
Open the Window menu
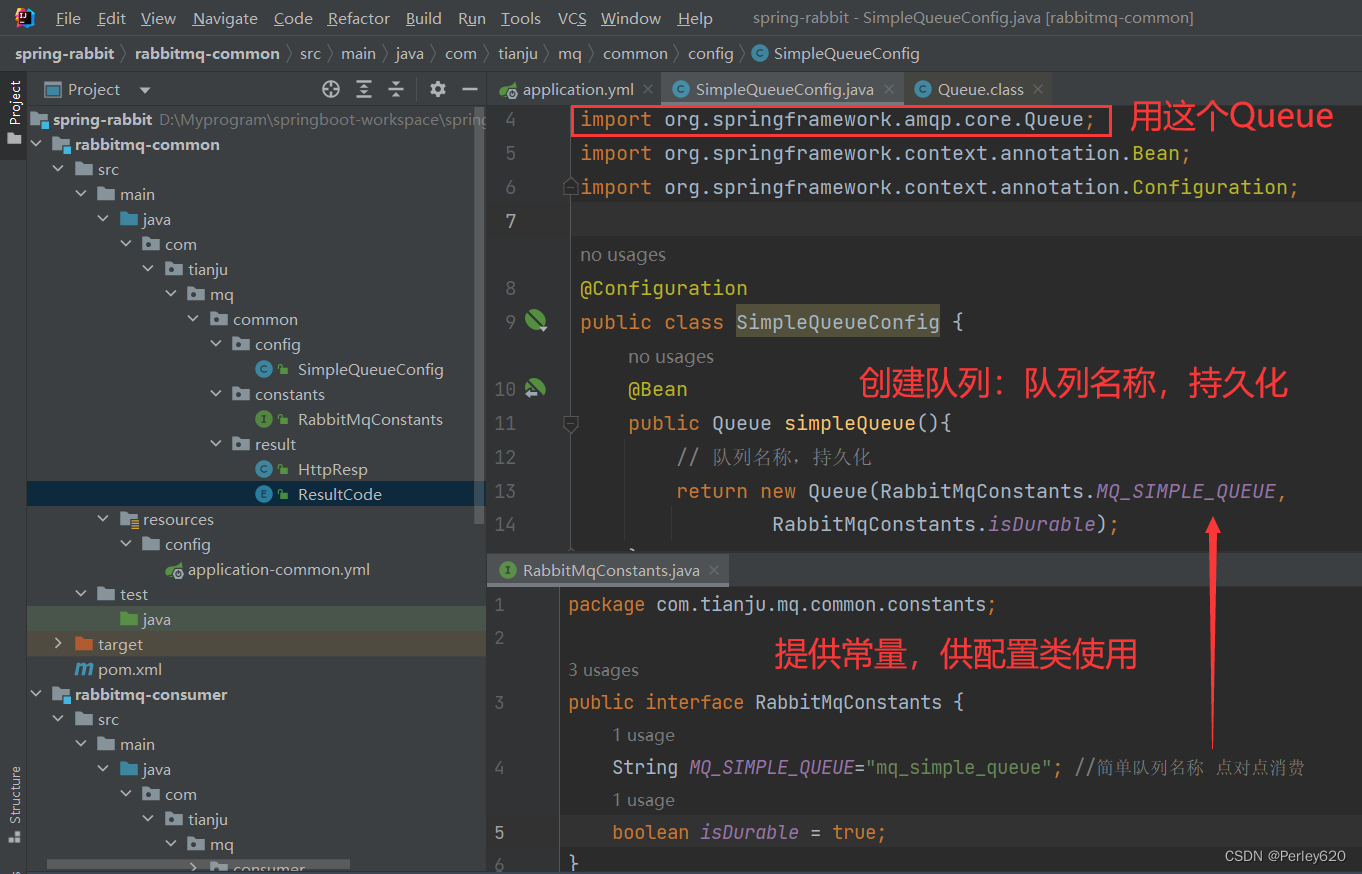[630, 18]
